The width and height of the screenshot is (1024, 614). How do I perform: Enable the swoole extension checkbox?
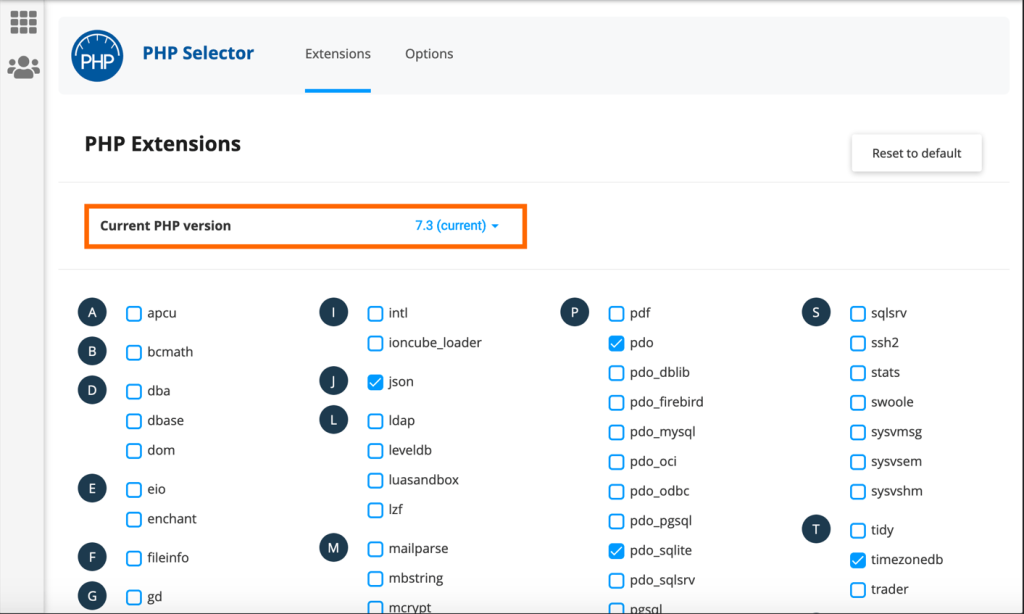[x=858, y=402]
